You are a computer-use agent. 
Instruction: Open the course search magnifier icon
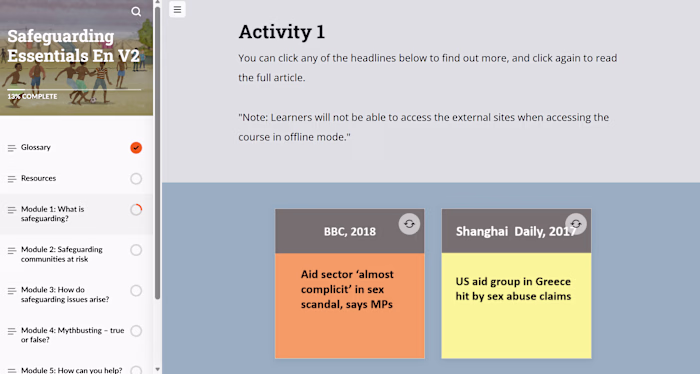tap(136, 12)
